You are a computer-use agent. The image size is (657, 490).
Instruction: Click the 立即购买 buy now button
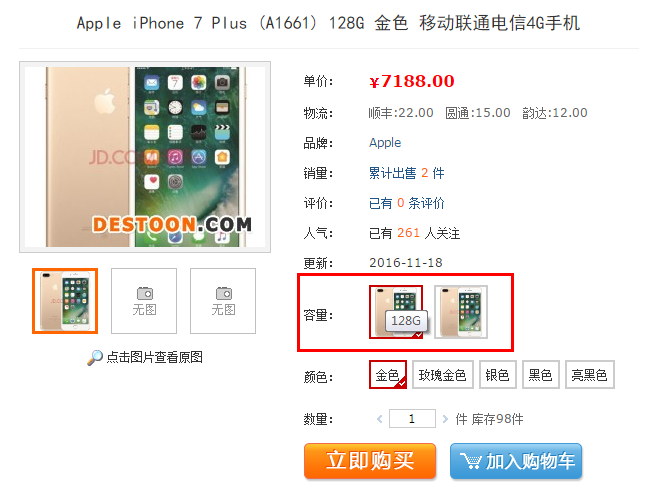(370, 461)
